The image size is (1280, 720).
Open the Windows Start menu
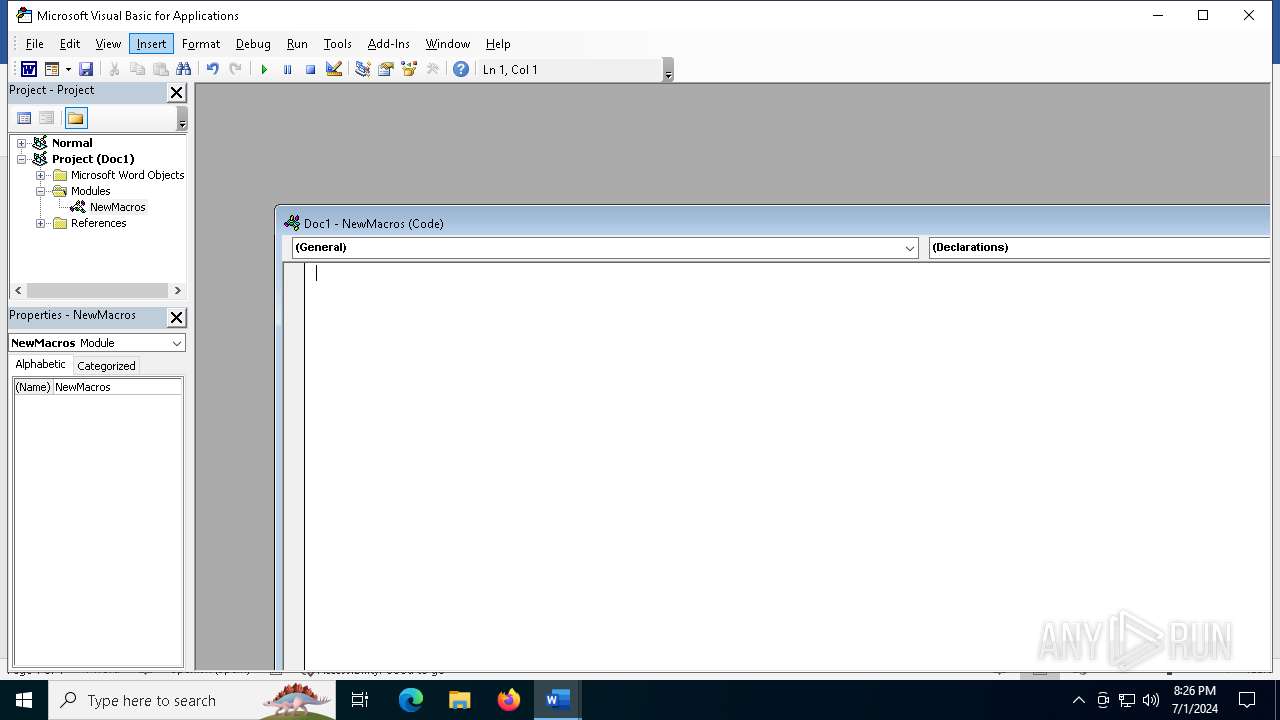tap(24, 700)
